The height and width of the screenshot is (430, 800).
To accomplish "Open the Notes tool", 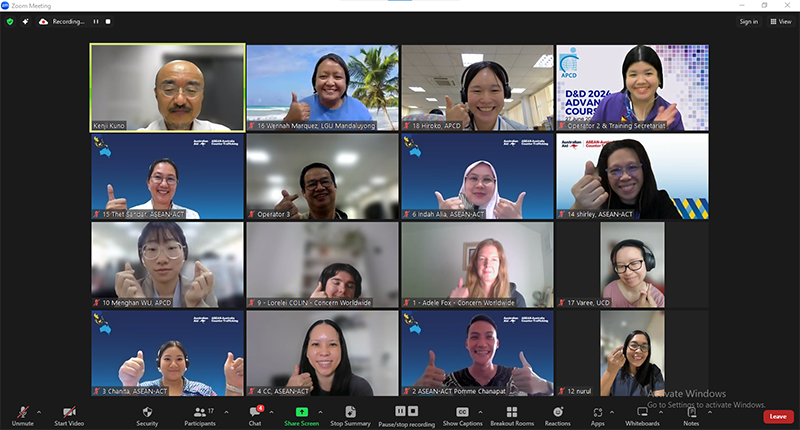I will [691, 414].
